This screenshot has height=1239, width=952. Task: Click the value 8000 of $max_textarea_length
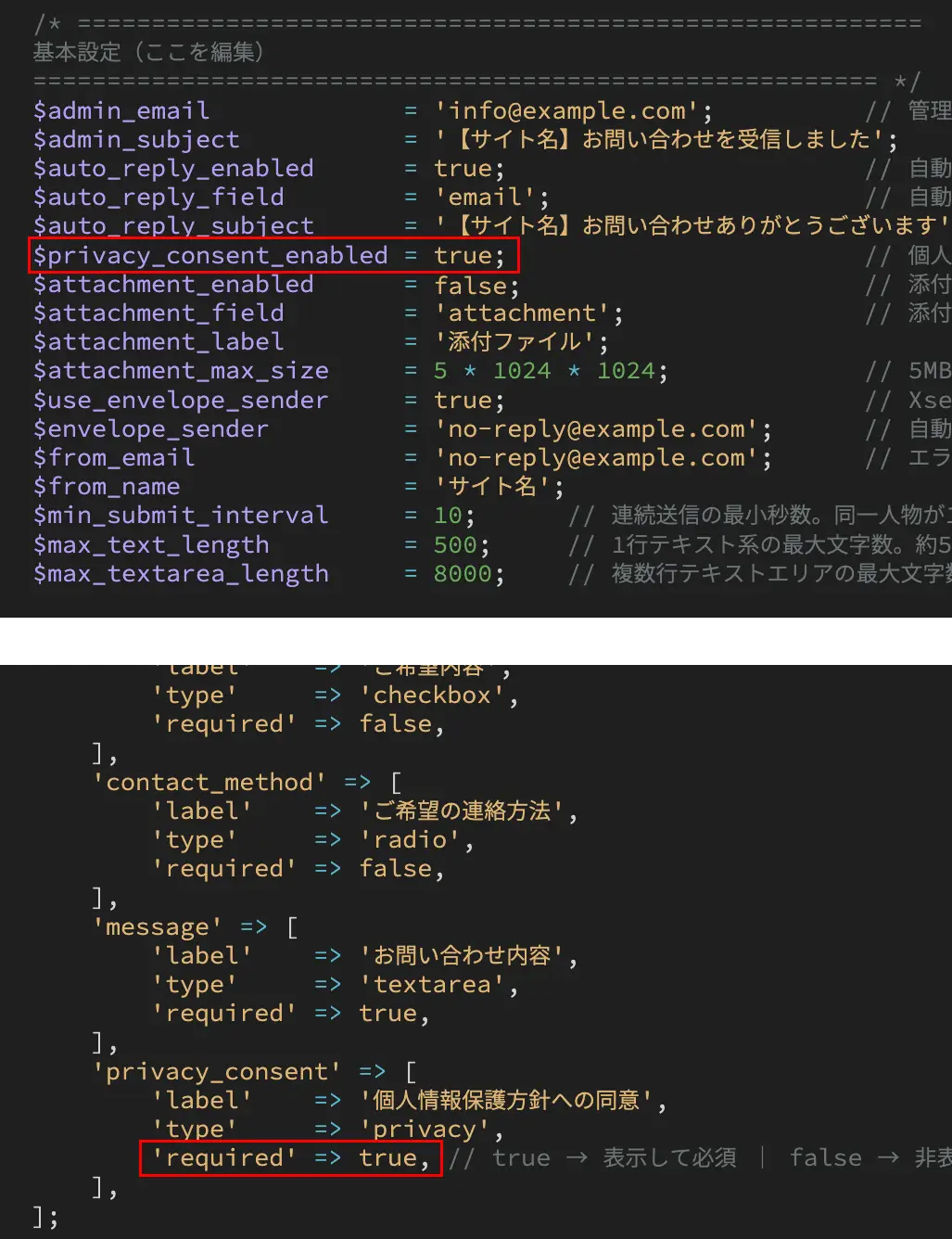463,574
